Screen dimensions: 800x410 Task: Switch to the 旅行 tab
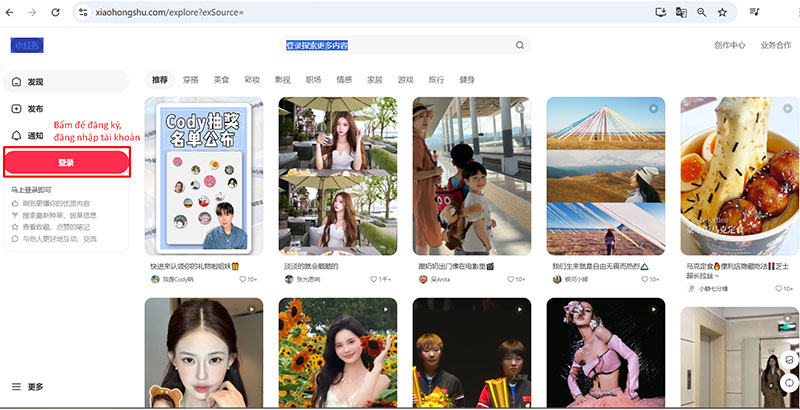tap(436, 80)
